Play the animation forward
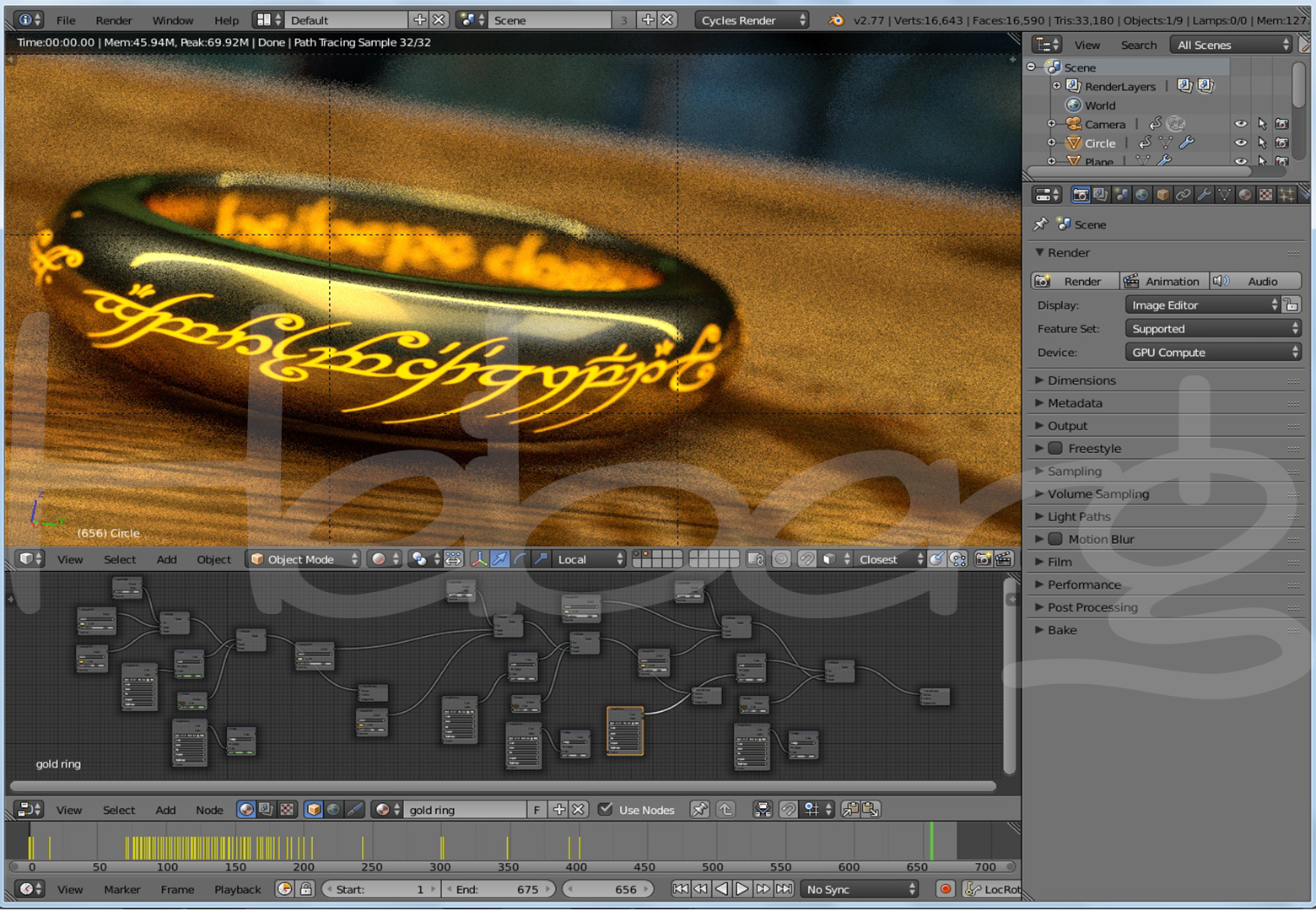The image size is (1316, 911). click(x=742, y=889)
